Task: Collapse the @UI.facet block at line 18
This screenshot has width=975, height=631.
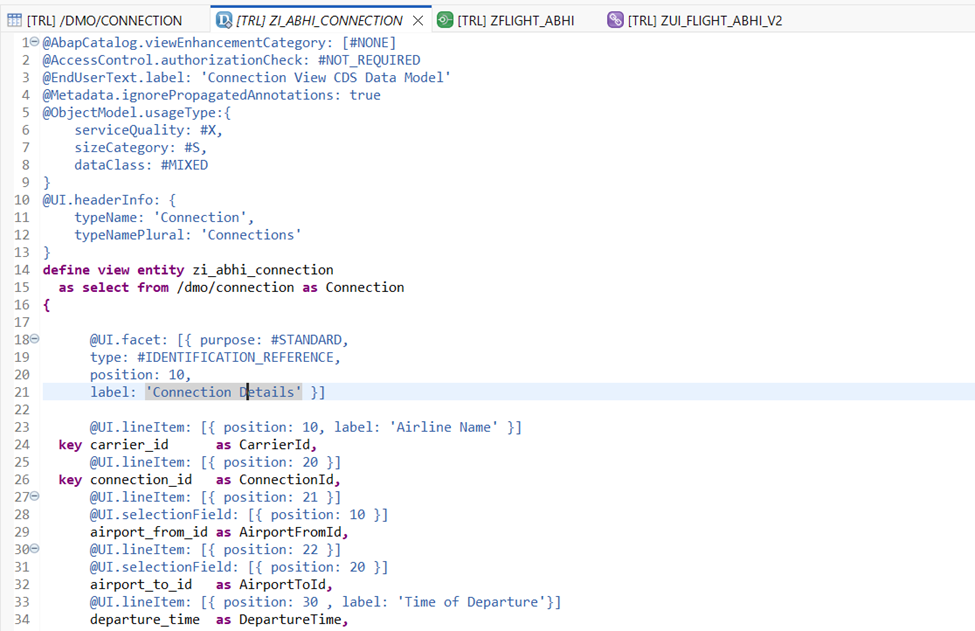Action: pyautogui.click(x=35, y=340)
